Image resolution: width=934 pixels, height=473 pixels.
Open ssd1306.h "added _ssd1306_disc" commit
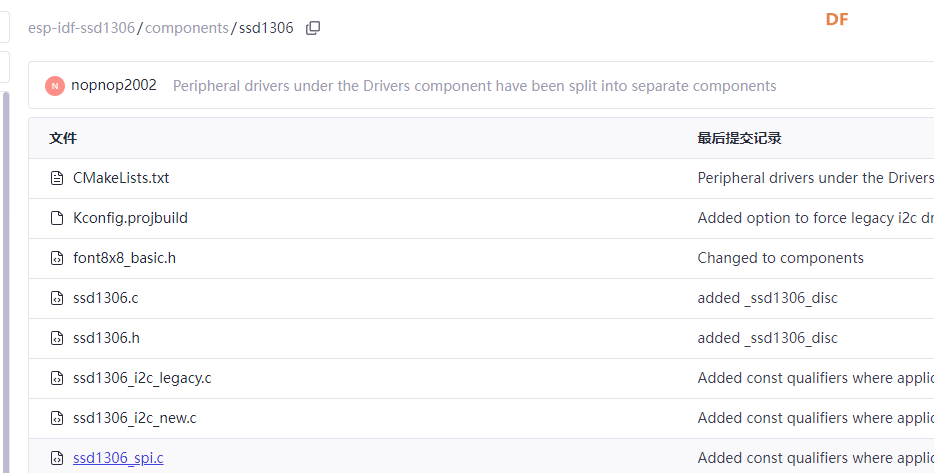[767, 338]
